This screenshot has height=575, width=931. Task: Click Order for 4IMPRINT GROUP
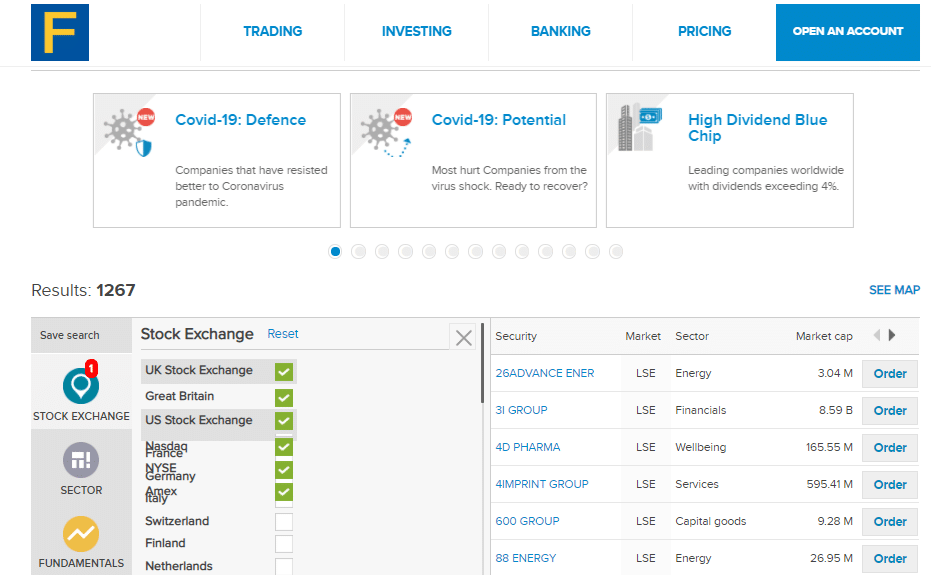pyautogui.click(x=889, y=485)
